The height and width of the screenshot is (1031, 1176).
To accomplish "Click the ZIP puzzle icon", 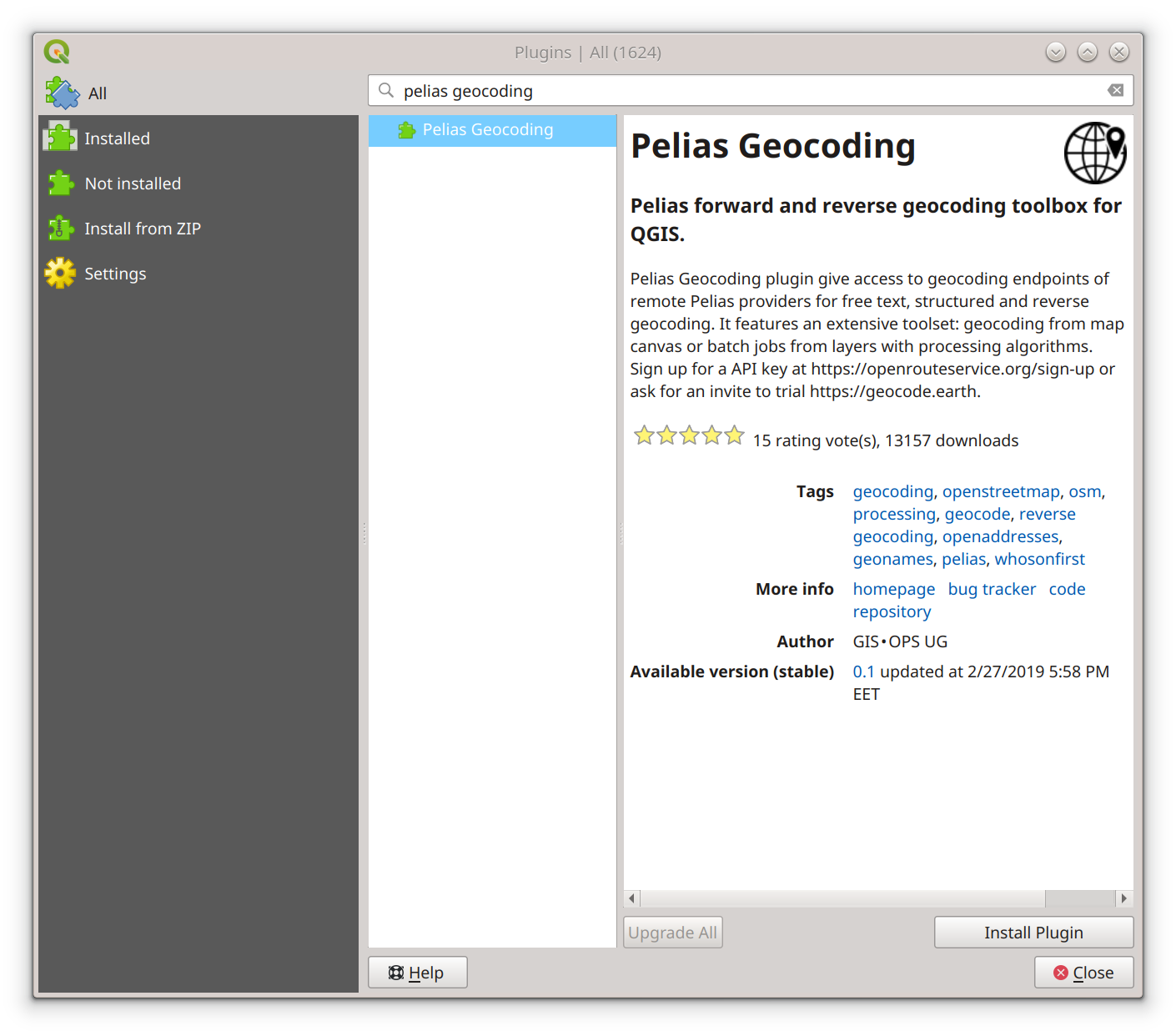I will [60, 228].
